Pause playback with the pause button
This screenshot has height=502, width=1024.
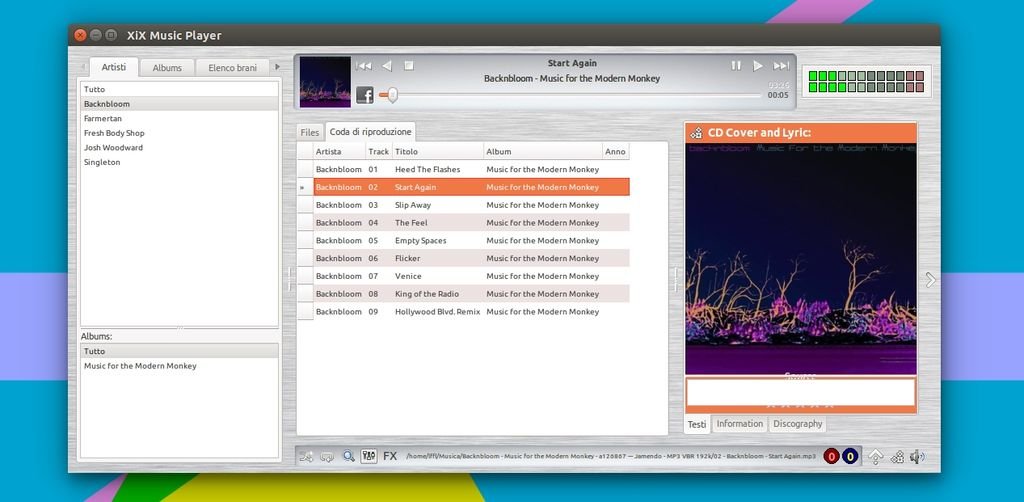click(736, 65)
